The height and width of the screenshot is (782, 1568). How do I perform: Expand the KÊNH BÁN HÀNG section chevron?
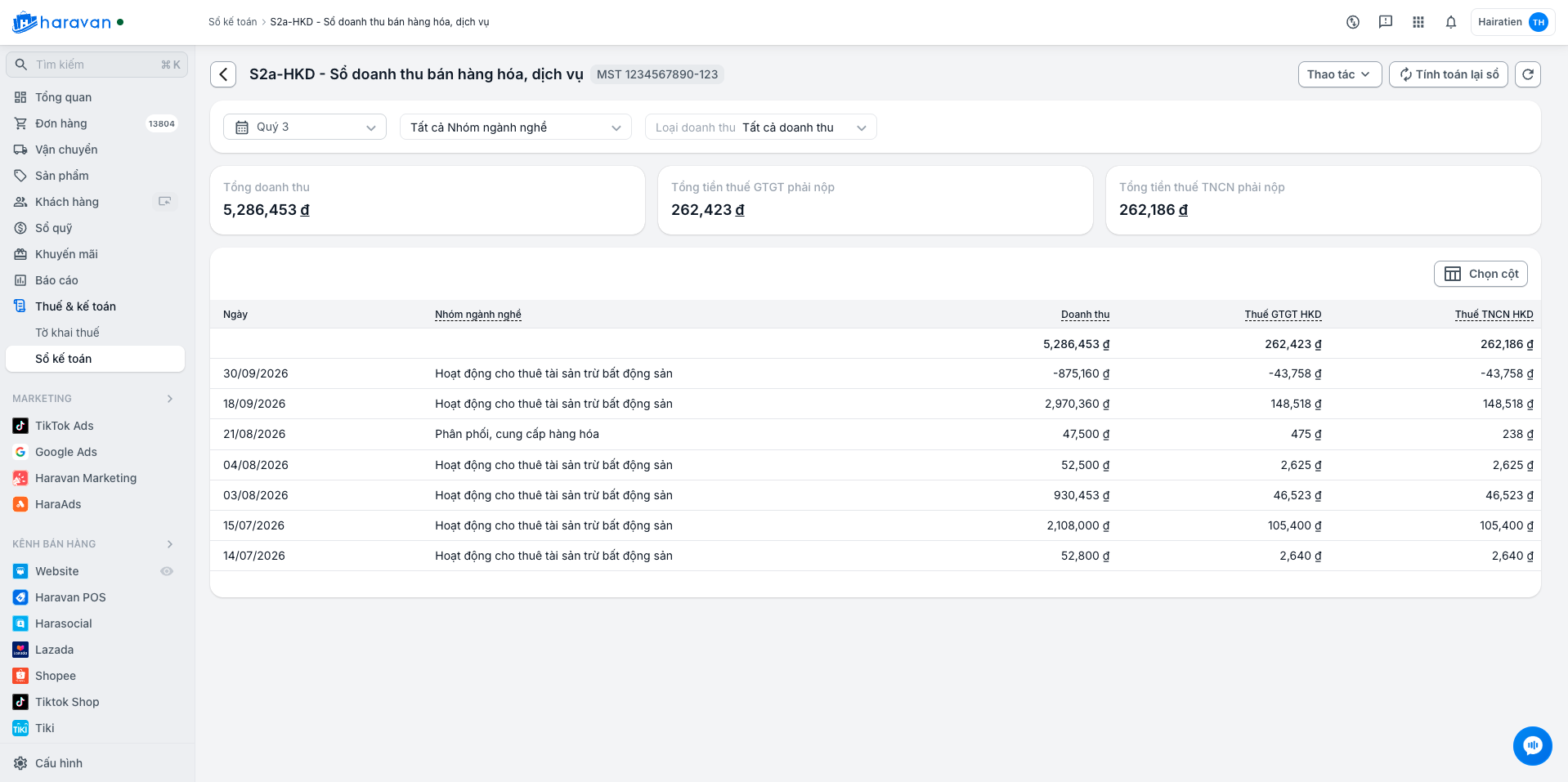tap(170, 544)
